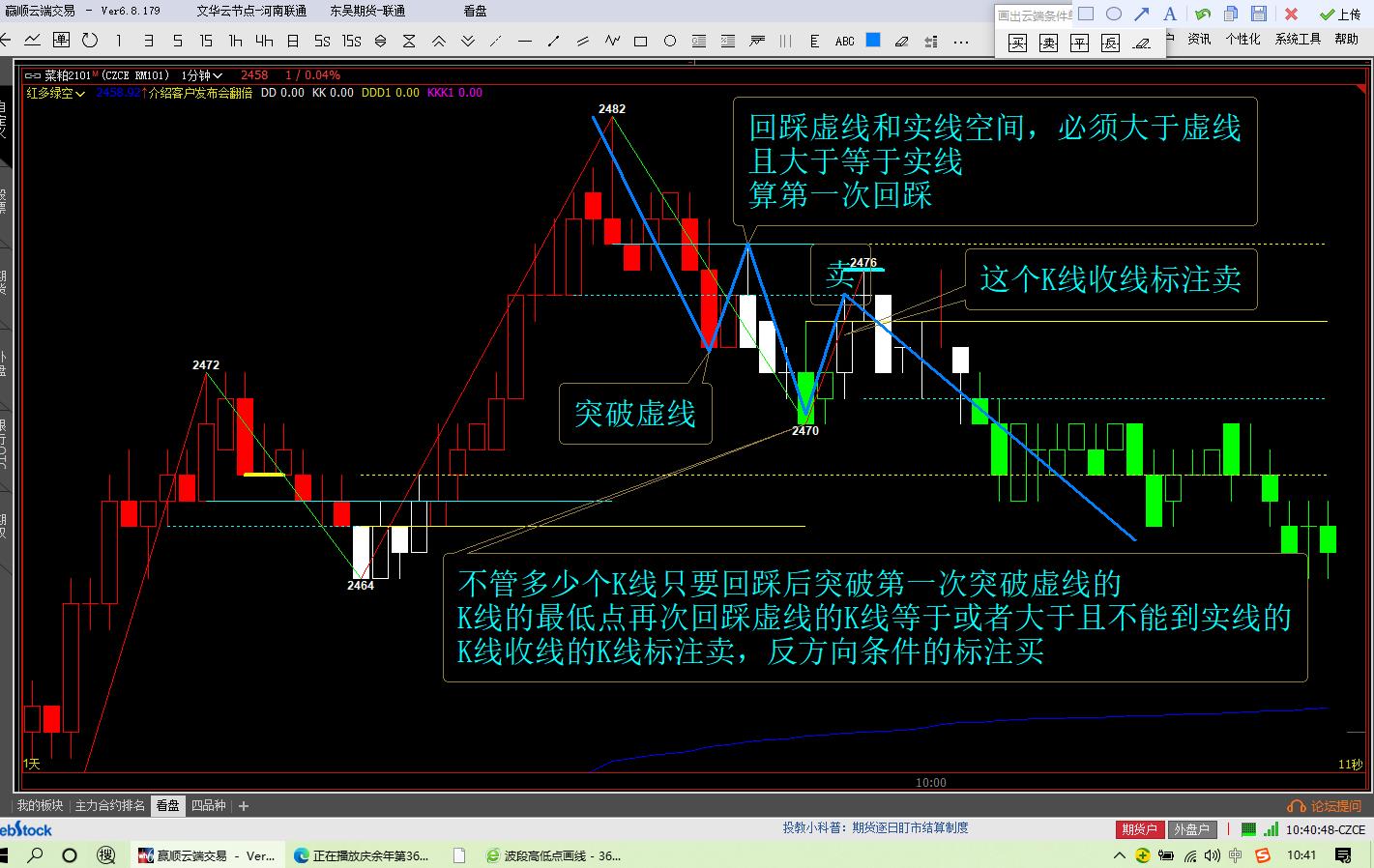Screen dimensions: 1374x868
Task: Open the more tools ellipsis menu
Action: 960,42
